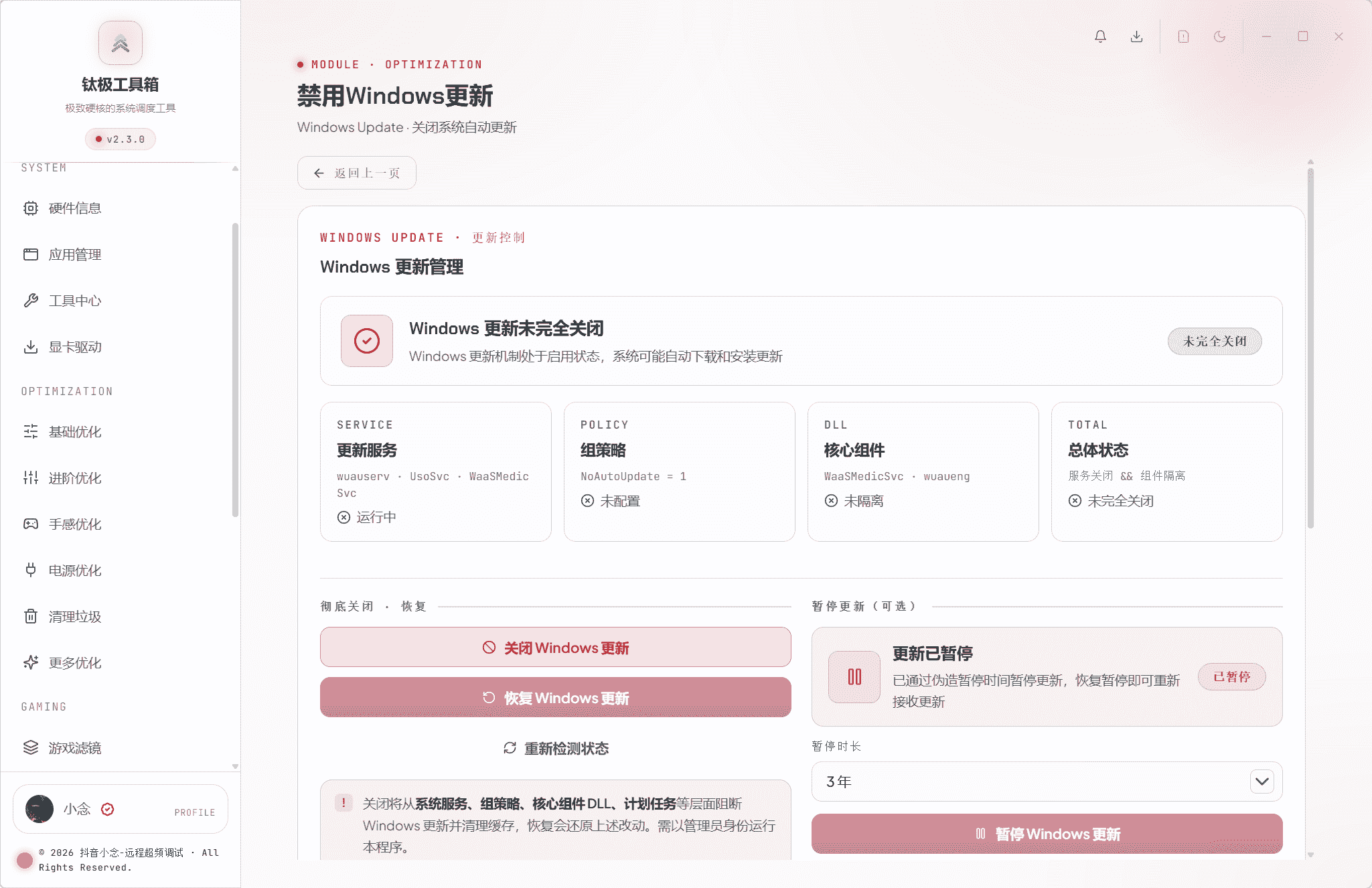Viewport: 1372px width, 888px height.
Task: Click the v2.3.0 version badge
Action: [121, 139]
